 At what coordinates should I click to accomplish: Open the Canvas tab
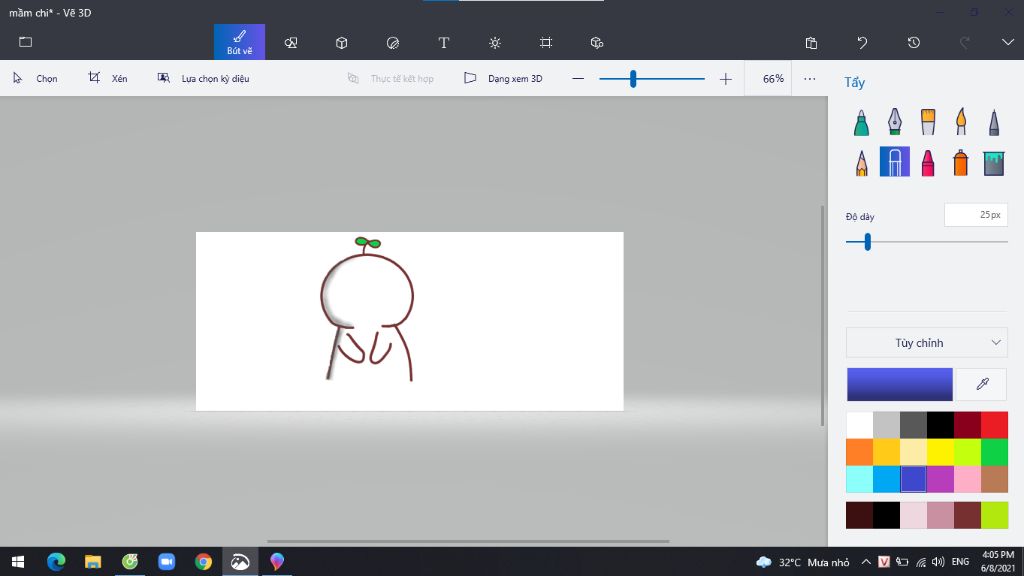(x=546, y=42)
